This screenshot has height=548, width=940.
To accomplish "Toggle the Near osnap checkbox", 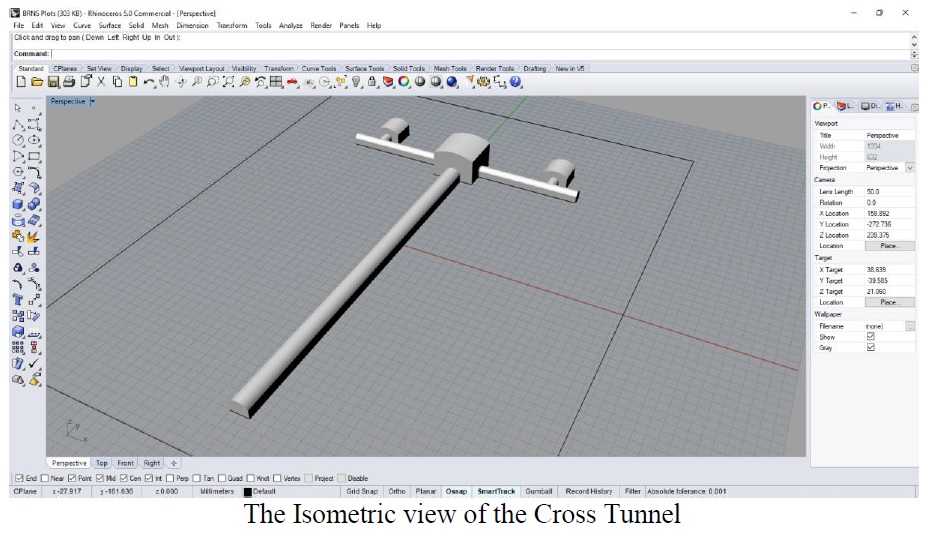I will click(x=45, y=478).
